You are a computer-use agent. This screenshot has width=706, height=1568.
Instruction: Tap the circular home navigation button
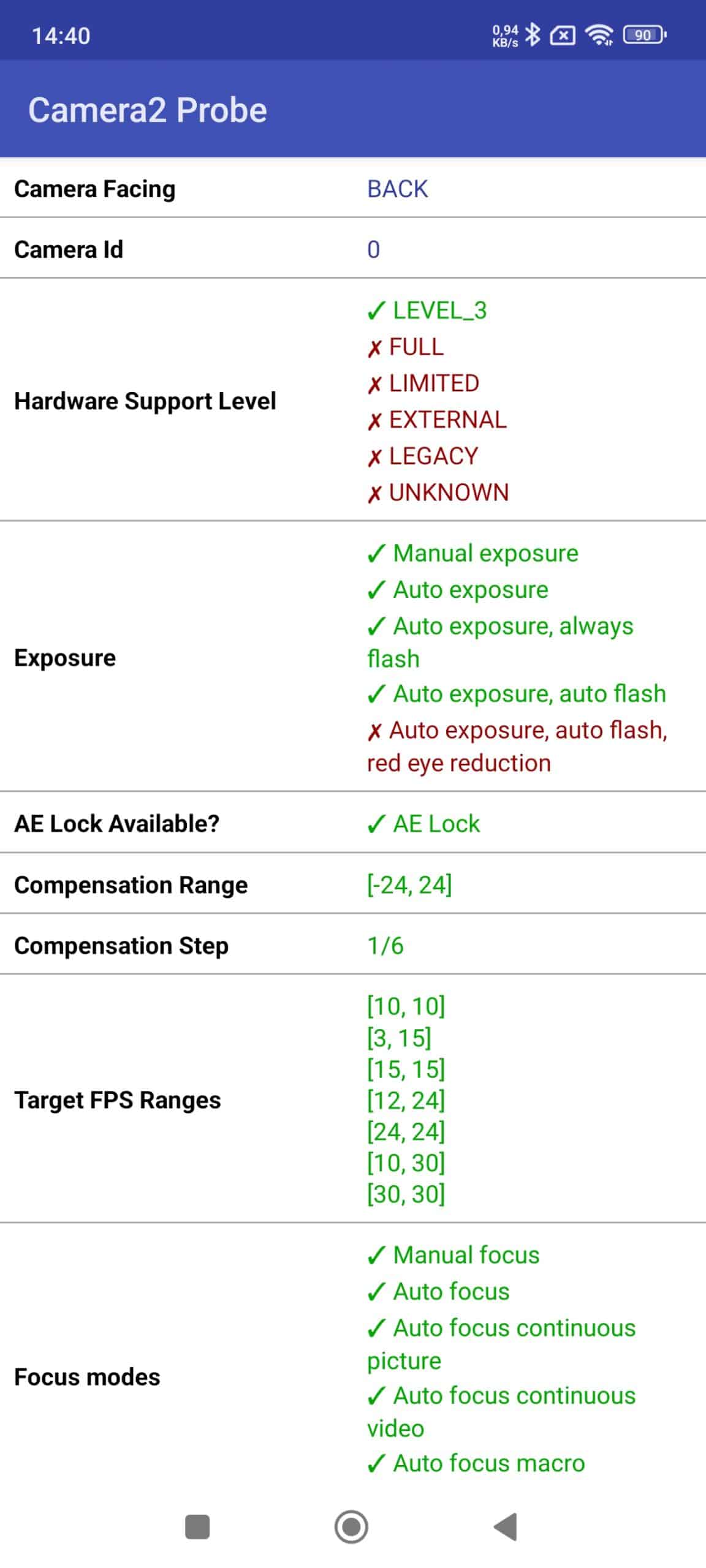point(351,1526)
